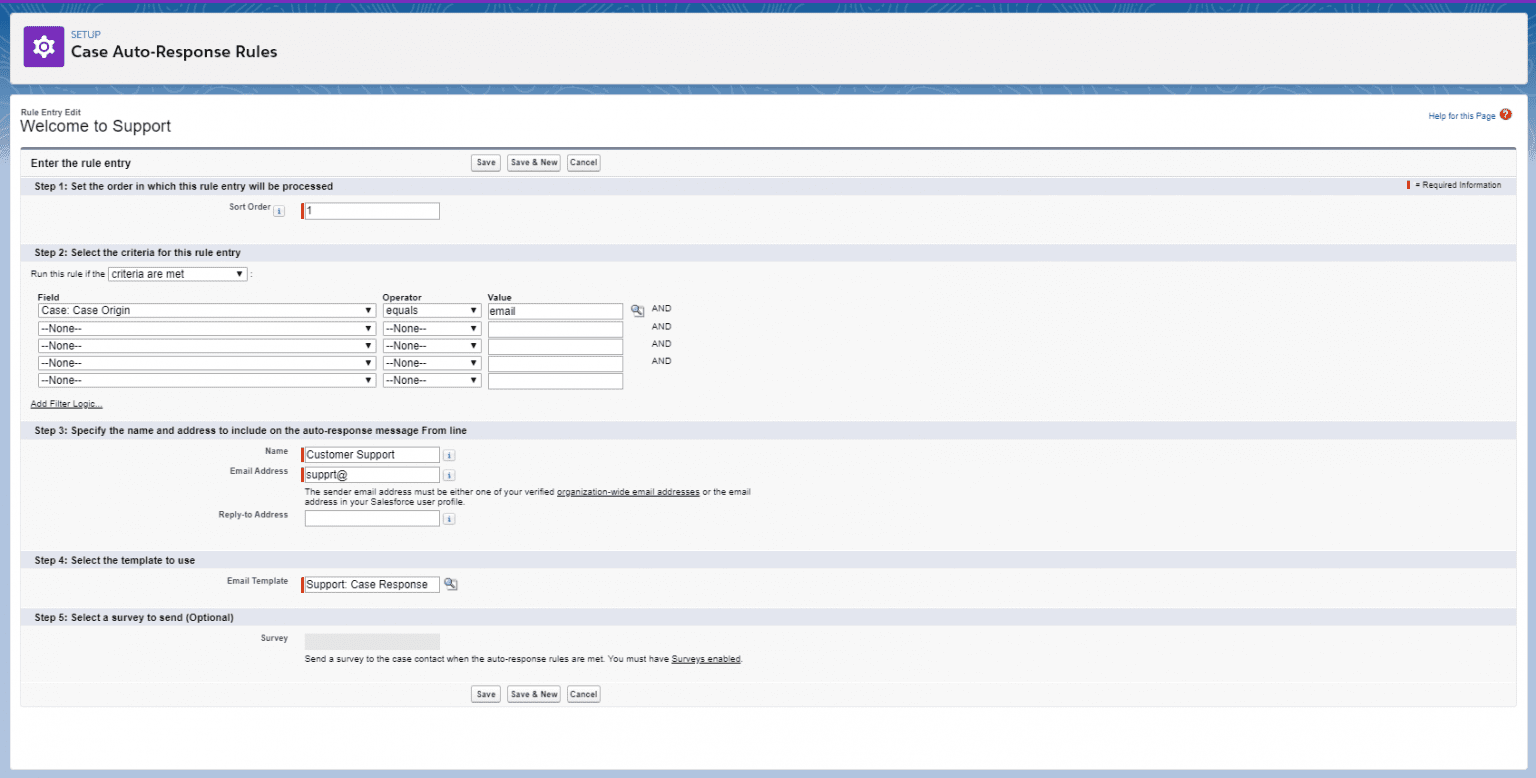Click the top Save button

pyautogui.click(x=486, y=163)
